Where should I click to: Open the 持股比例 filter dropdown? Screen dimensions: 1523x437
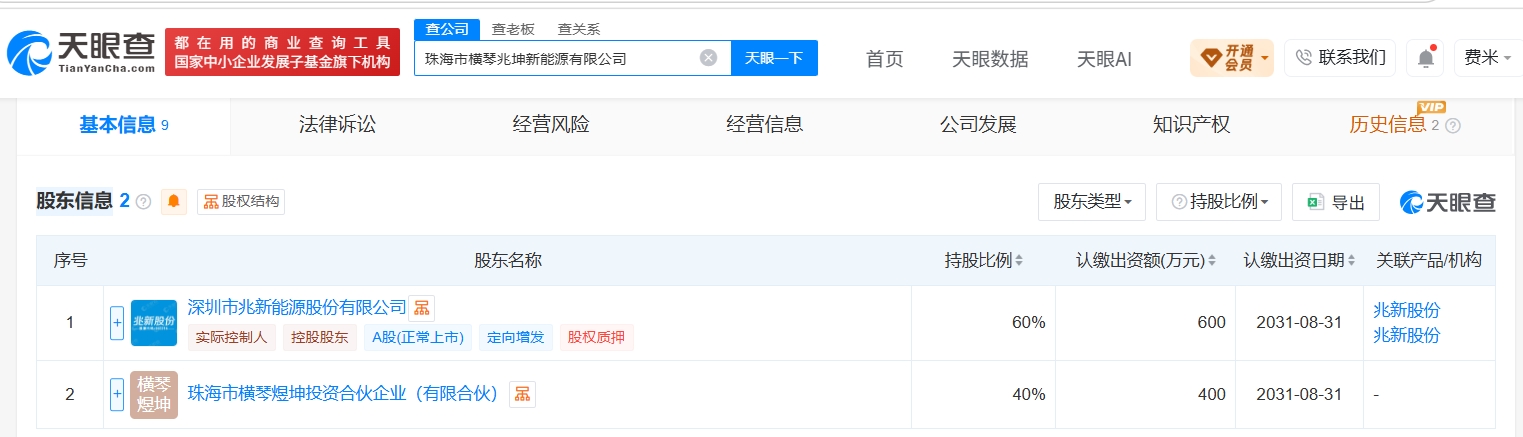coord(1218,202)
